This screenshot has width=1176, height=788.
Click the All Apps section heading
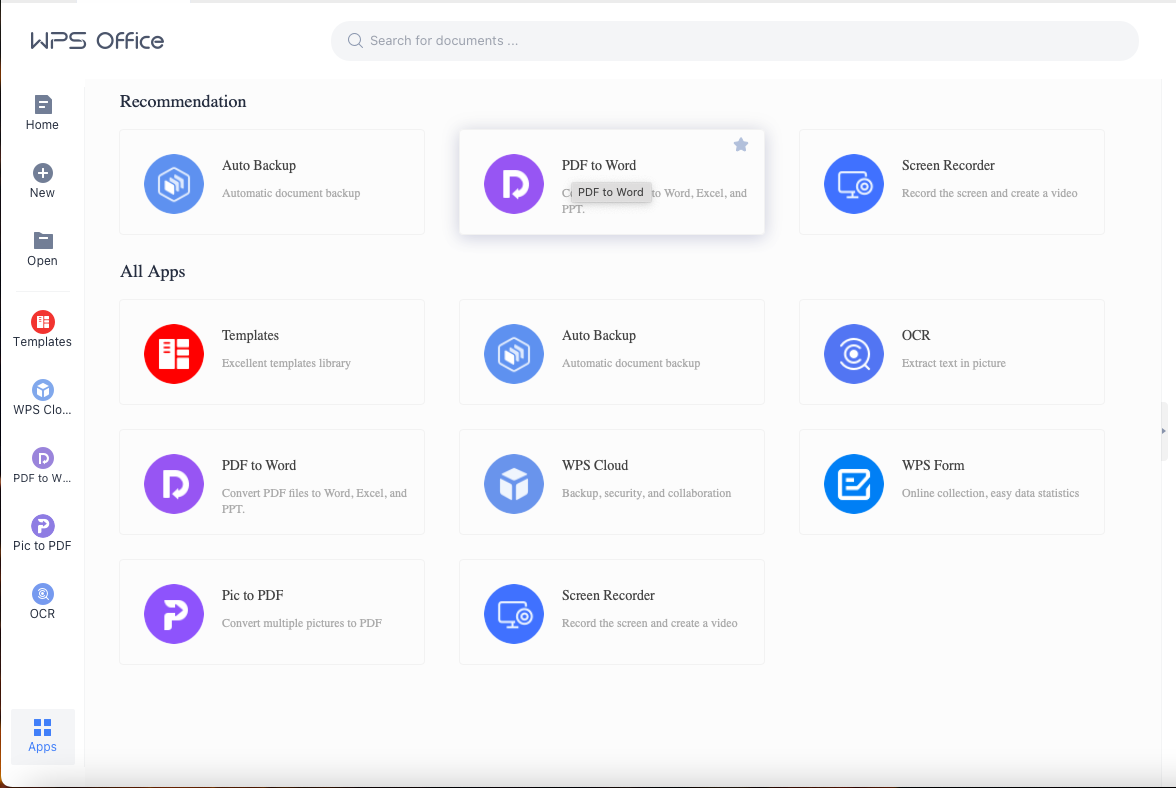tap(152, 271)
